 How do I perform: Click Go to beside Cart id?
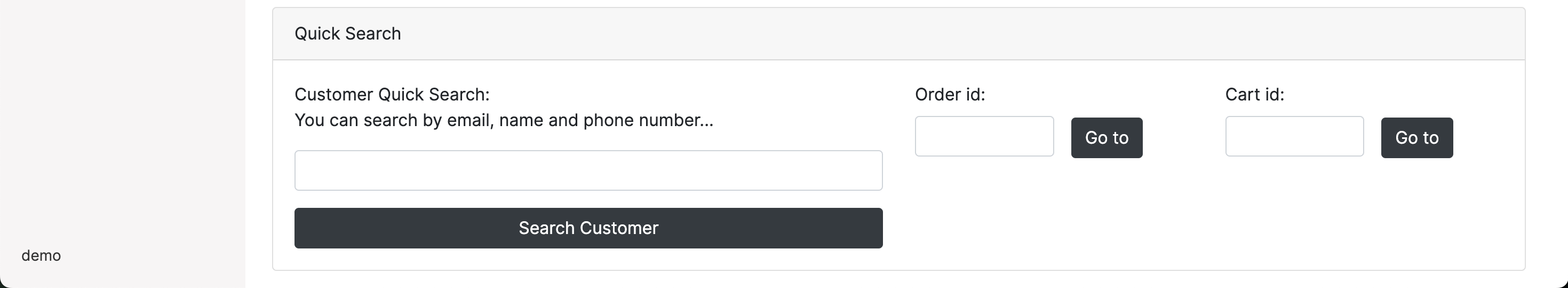click(x=1416, y=138)
